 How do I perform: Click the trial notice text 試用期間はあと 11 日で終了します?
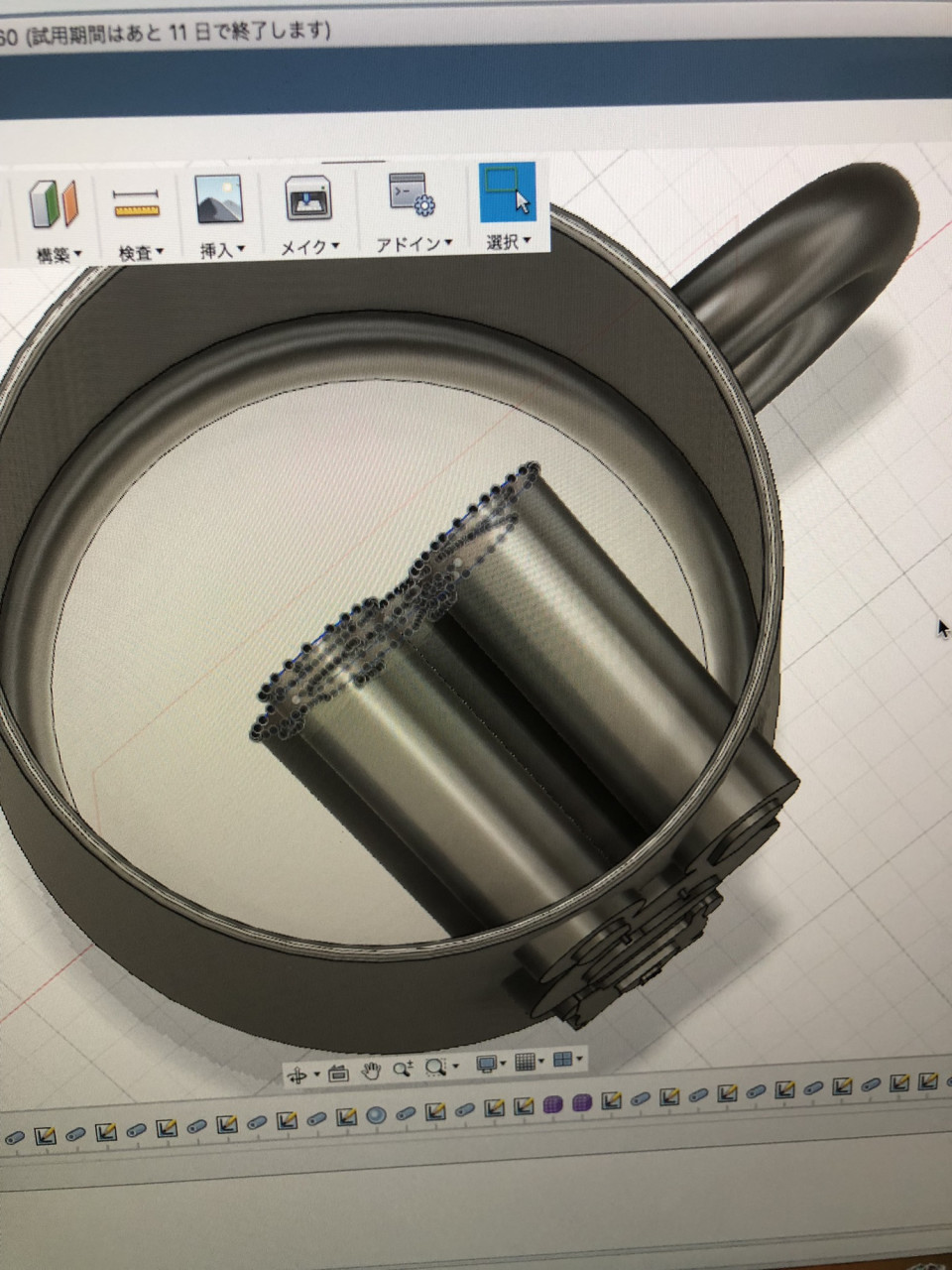(x=180, y=32)
